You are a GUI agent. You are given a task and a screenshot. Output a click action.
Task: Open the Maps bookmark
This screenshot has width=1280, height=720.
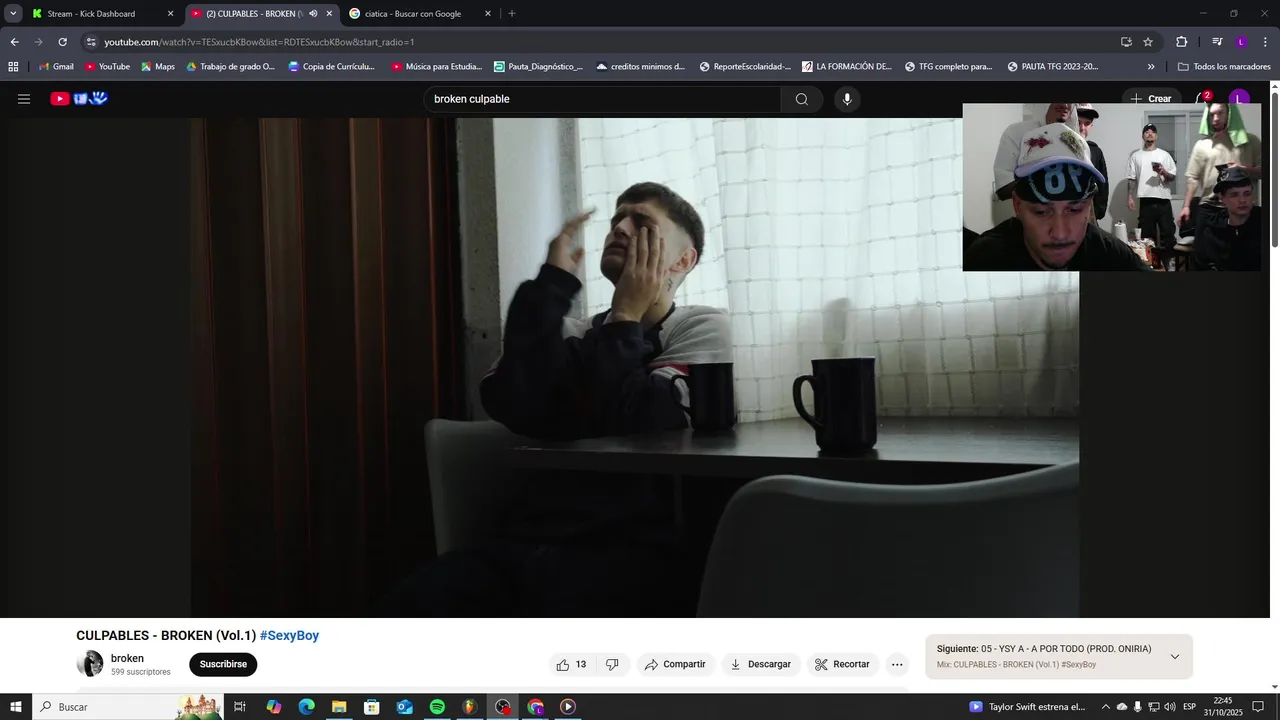[158, 67]
